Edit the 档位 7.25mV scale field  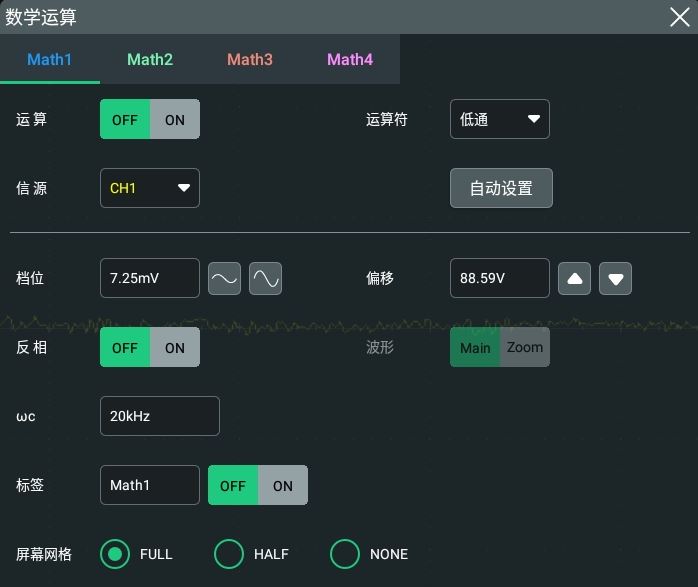point(150,278)
